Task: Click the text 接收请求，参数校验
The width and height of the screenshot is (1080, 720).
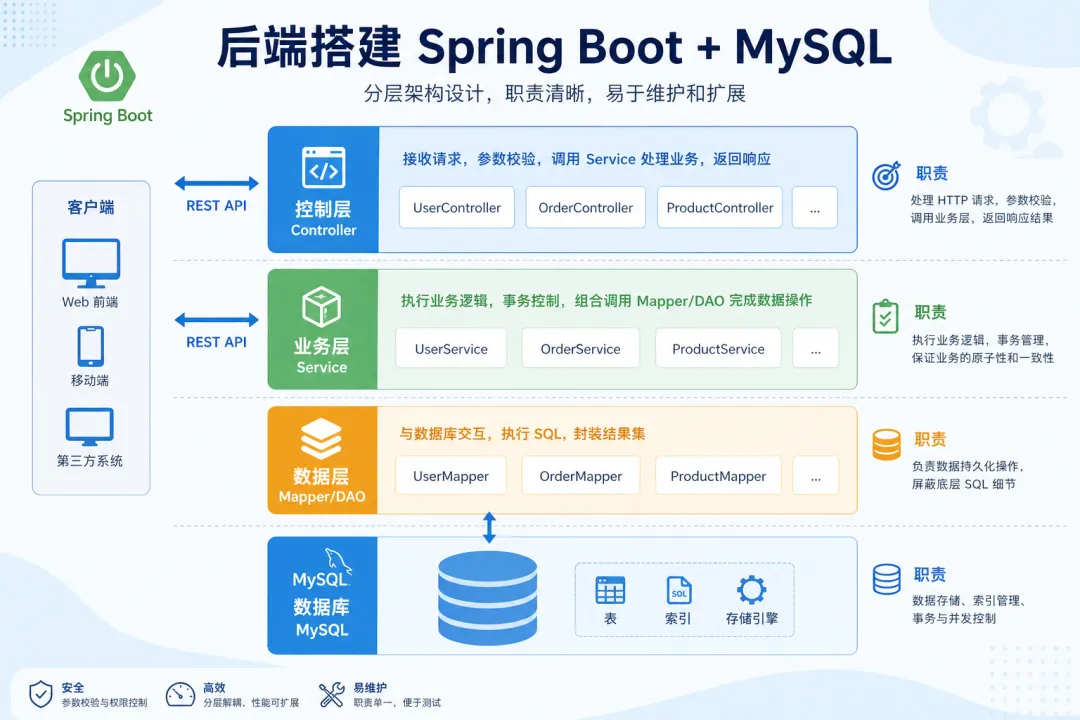Action: click(x=469, y=159)
